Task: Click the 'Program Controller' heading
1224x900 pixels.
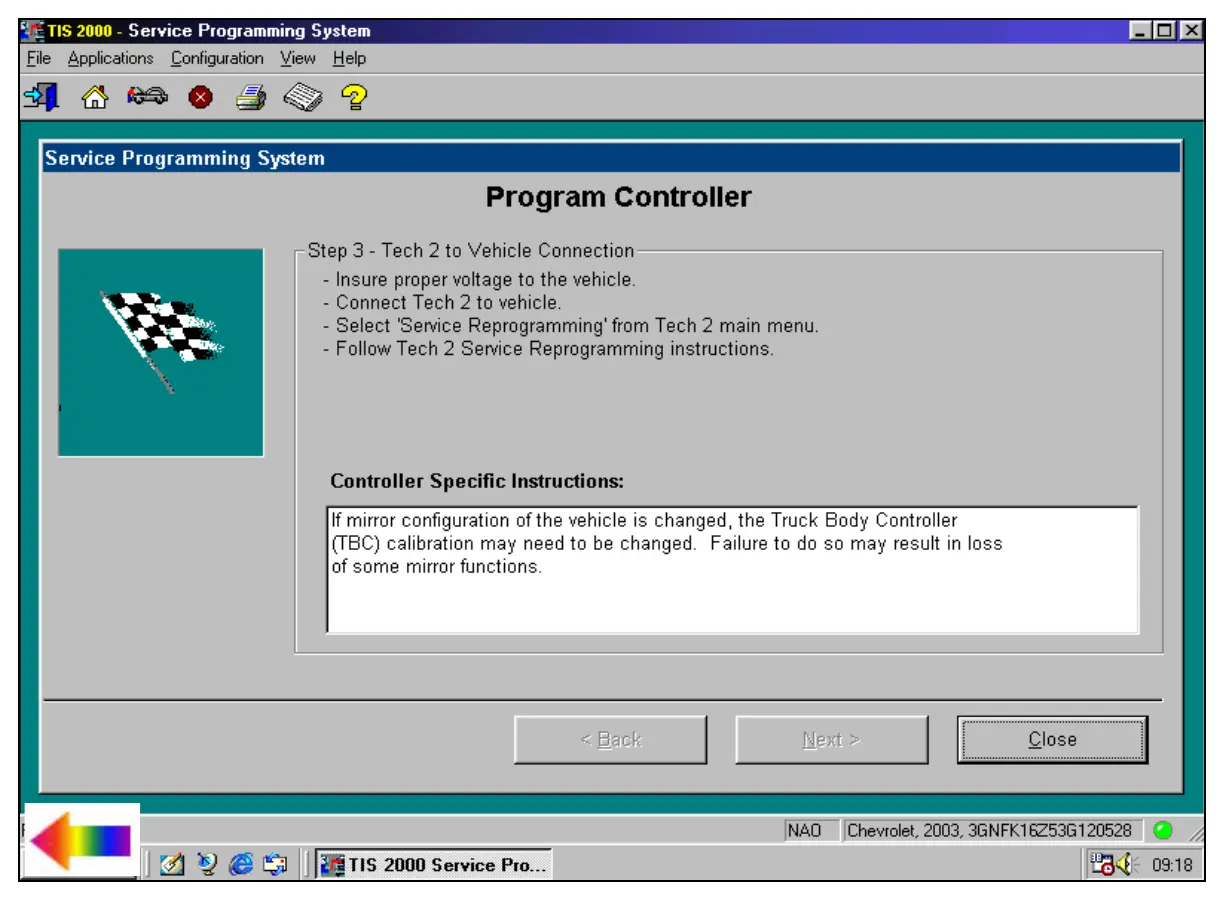Action: click(x=618, y=197)
